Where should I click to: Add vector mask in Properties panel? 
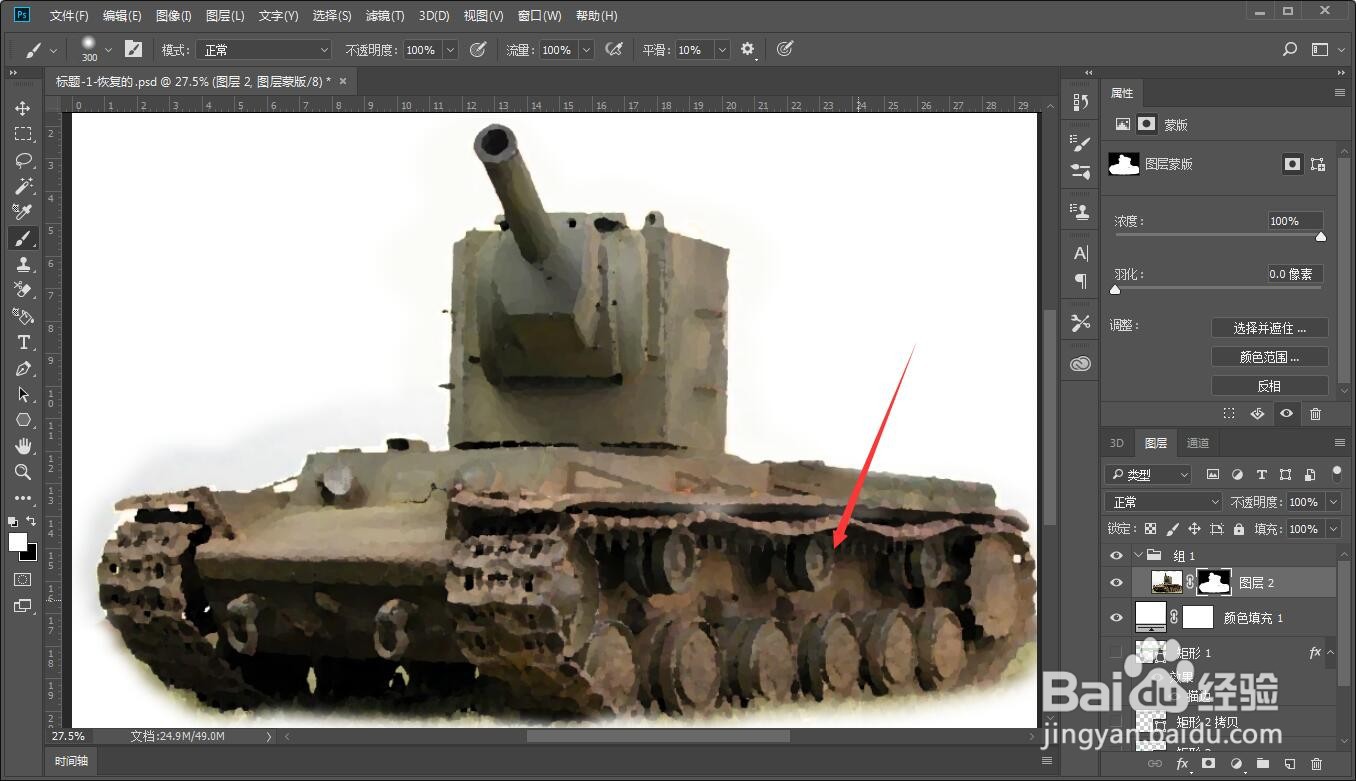point(1318,164)
